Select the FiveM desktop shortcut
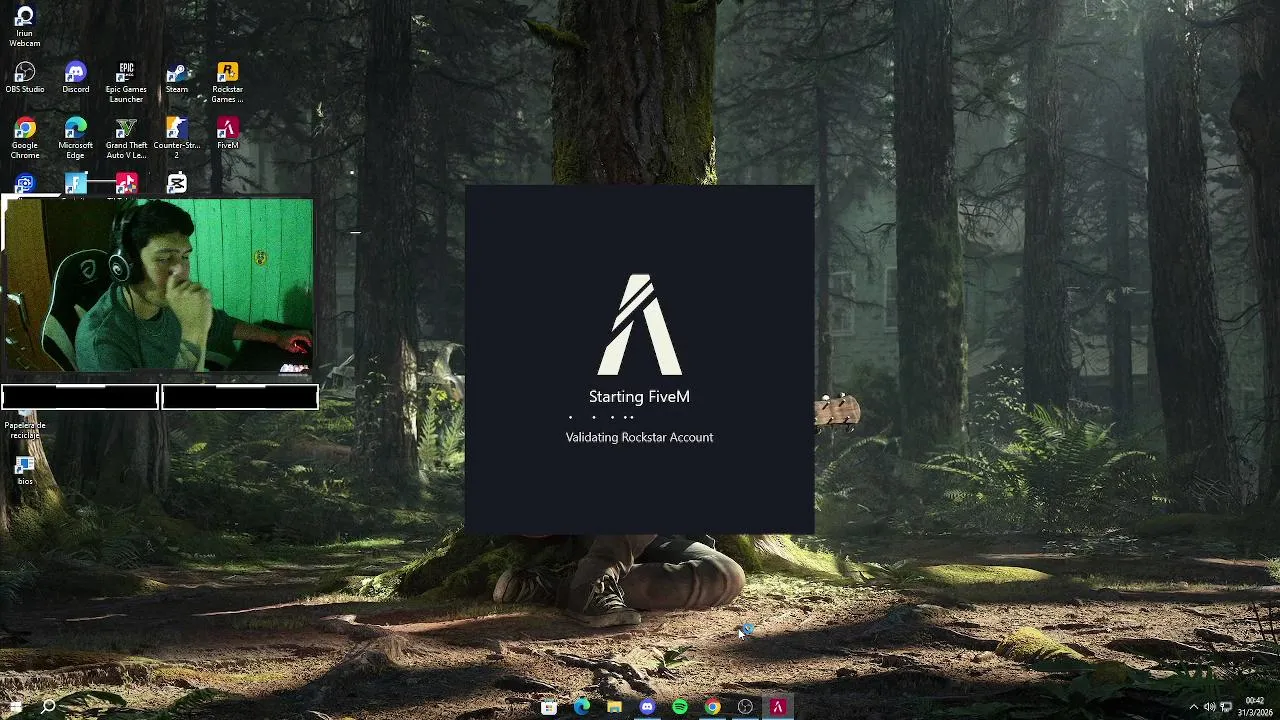The image size is (1280, 720). tap(227, 134)
